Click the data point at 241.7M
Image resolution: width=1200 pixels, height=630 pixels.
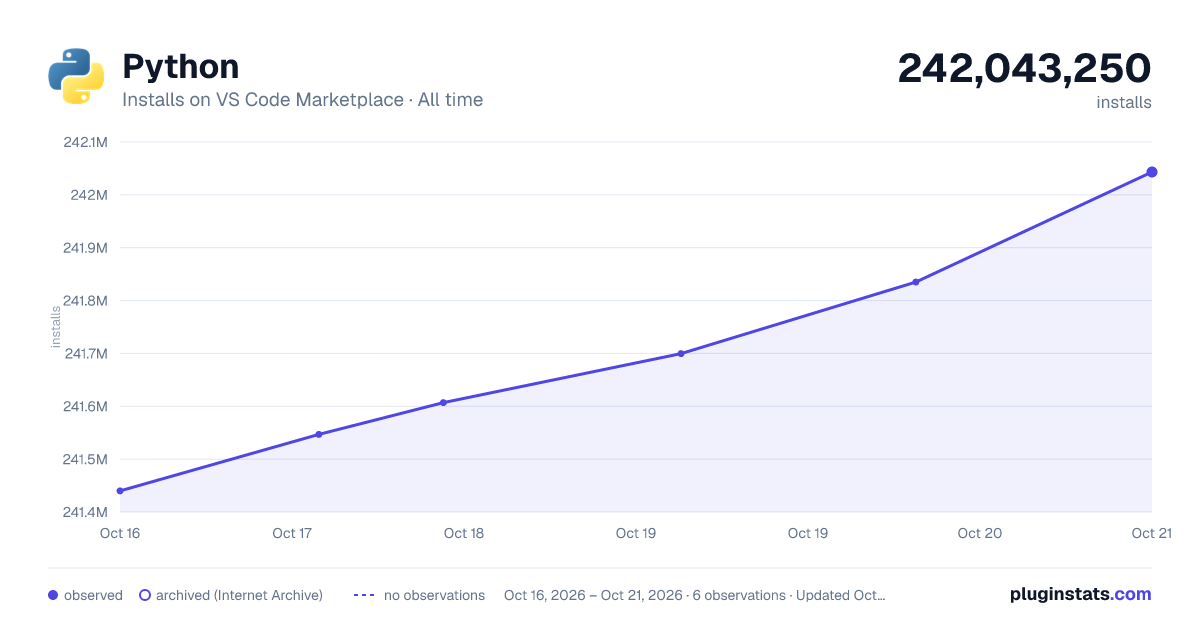click(x=681, y=353)
